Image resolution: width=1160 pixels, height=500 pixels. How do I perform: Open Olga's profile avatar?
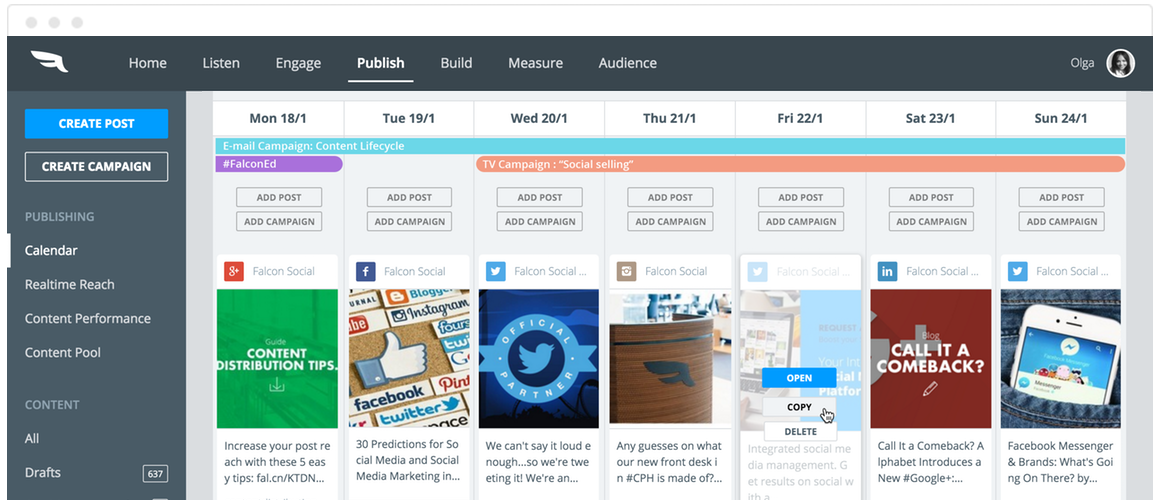click(1120, 64)
